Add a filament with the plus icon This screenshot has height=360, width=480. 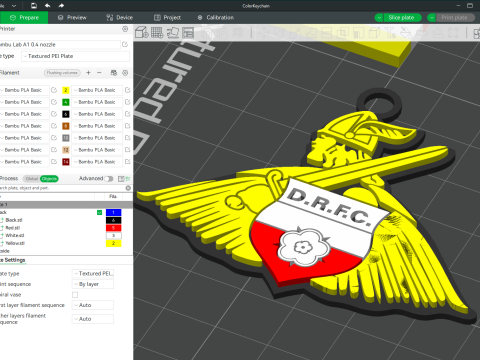[x=88, y=72]
